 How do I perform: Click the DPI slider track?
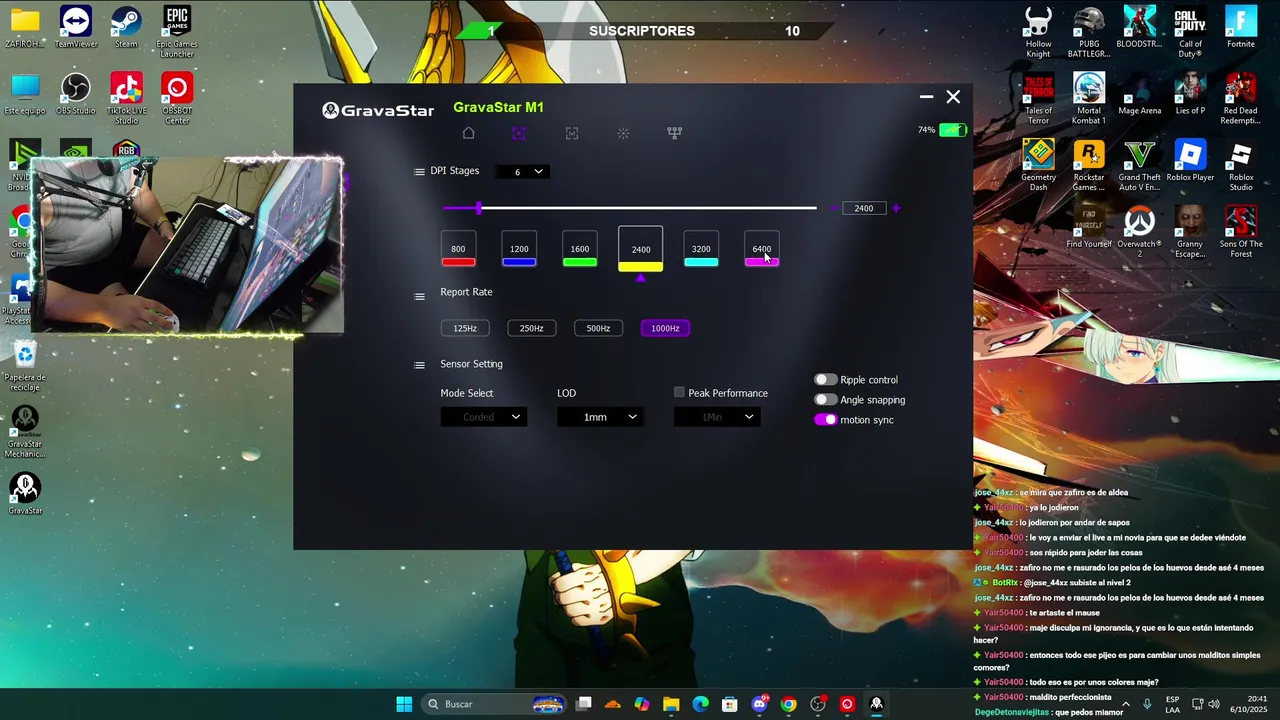[630, 208]
